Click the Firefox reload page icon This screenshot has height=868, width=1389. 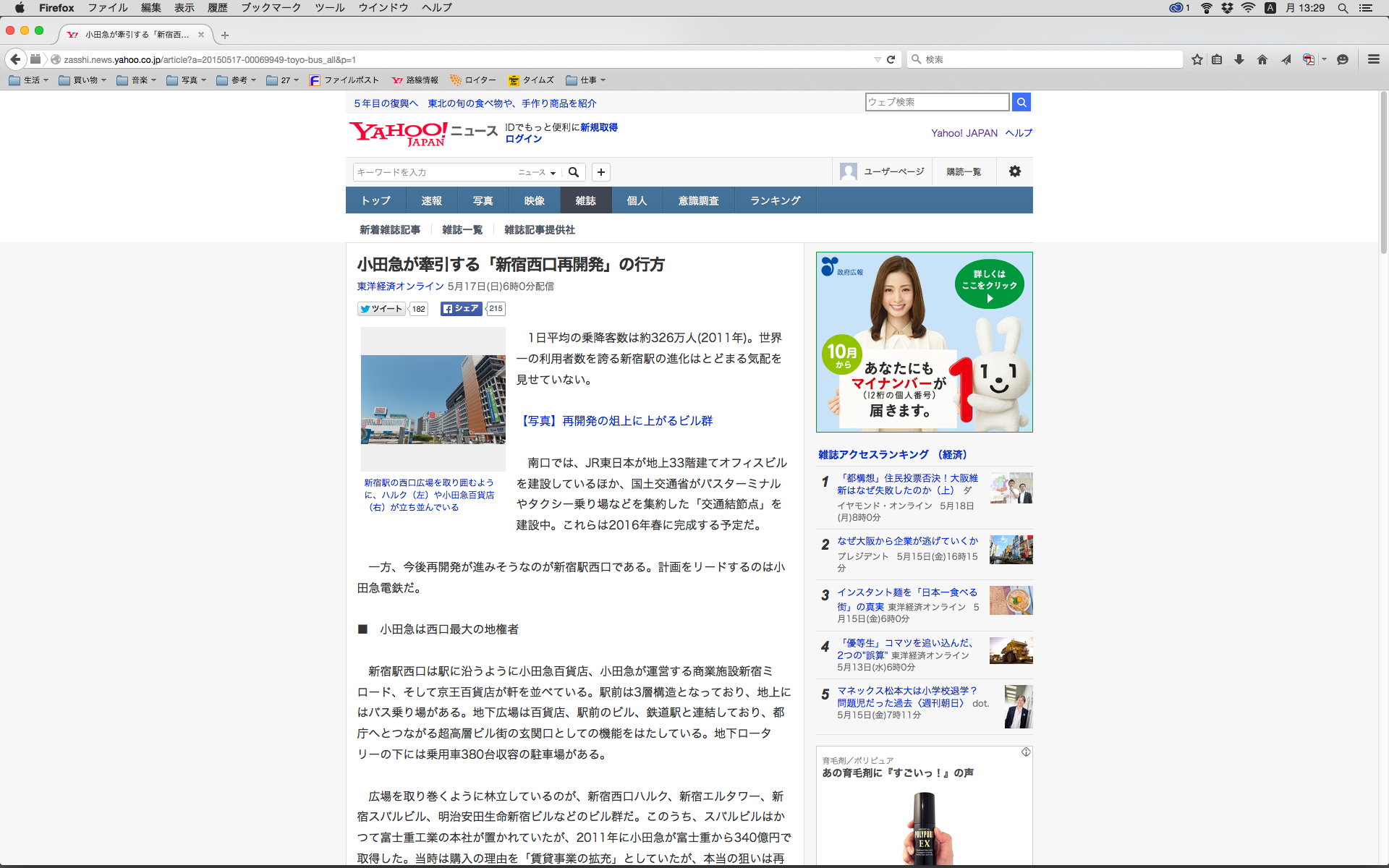click(x=891, y=59)
